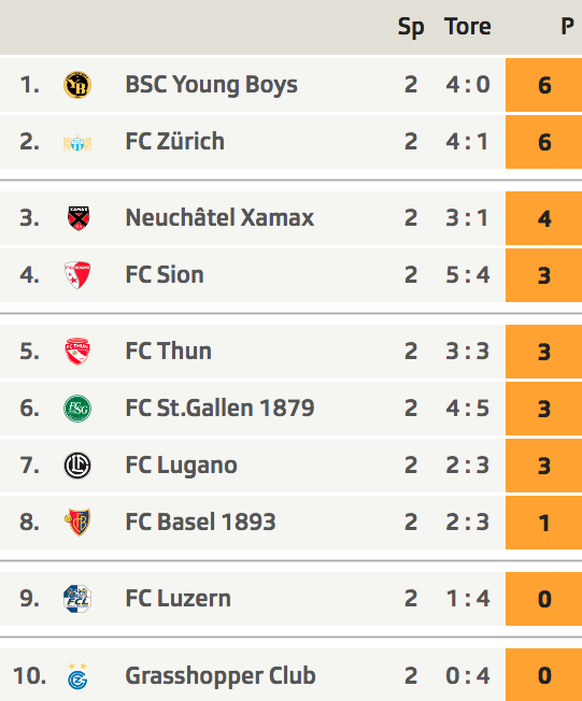Image resolution: width=582 pixels, height=701 pixels.
Task: Select the Neuchâtel Xamax team name
Action: tap(219, 218)
